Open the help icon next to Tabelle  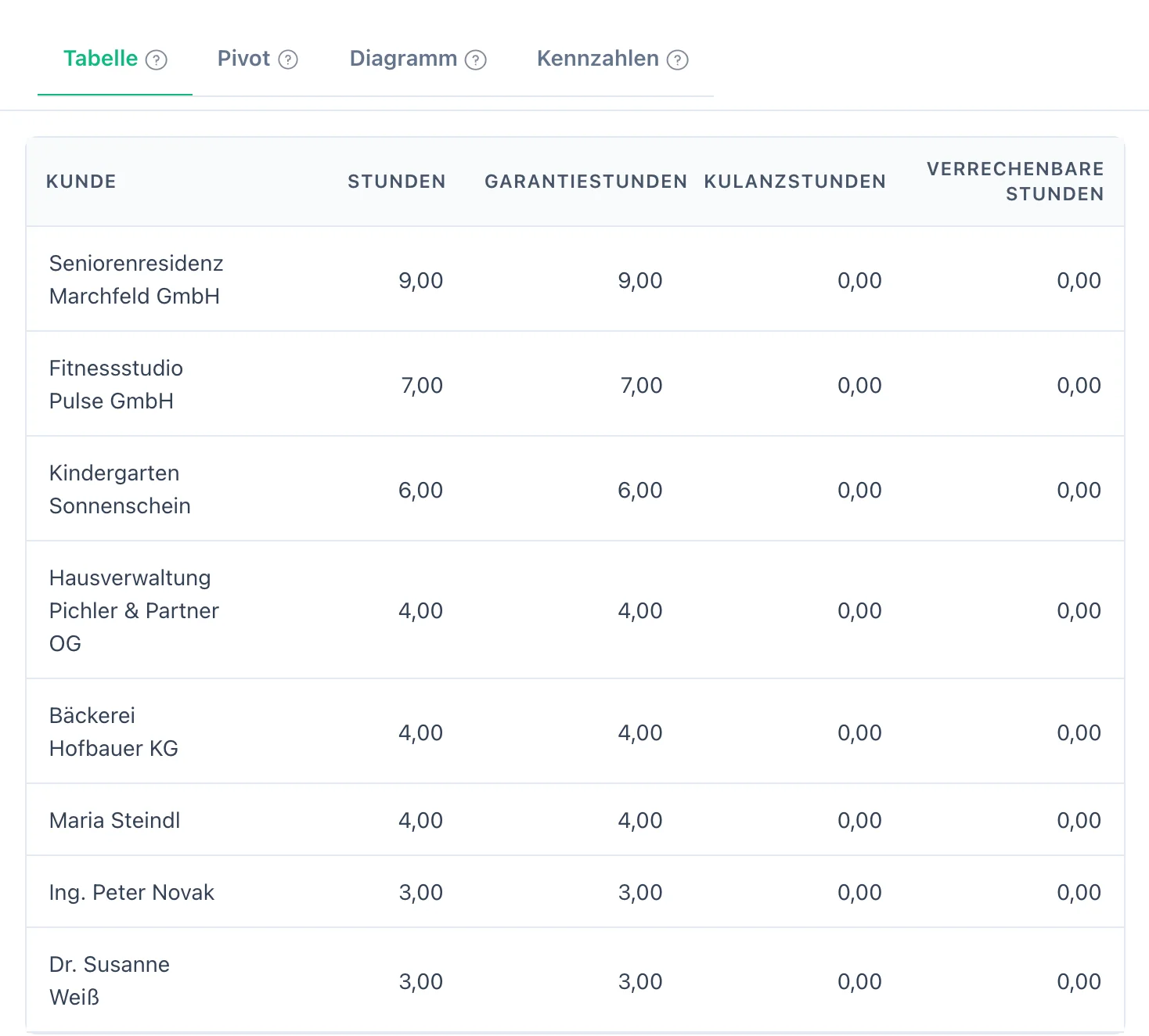pyautogui.click(x=157, y=60)
